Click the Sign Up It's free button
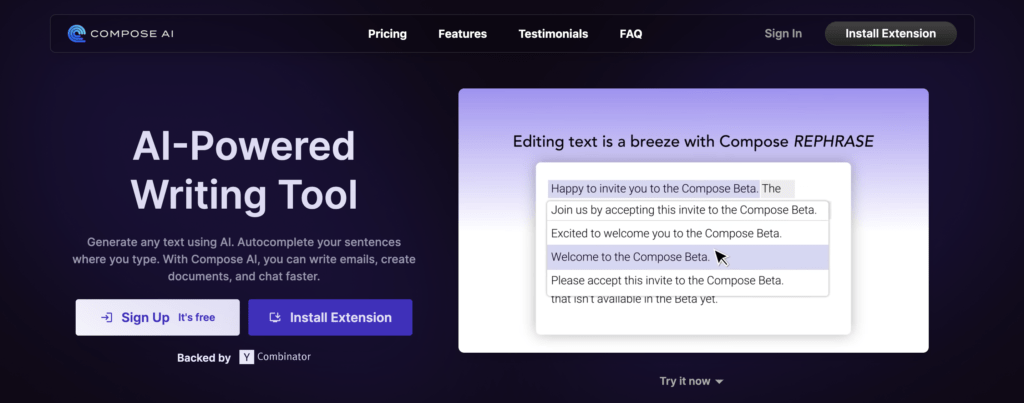 tap(157, 317)
